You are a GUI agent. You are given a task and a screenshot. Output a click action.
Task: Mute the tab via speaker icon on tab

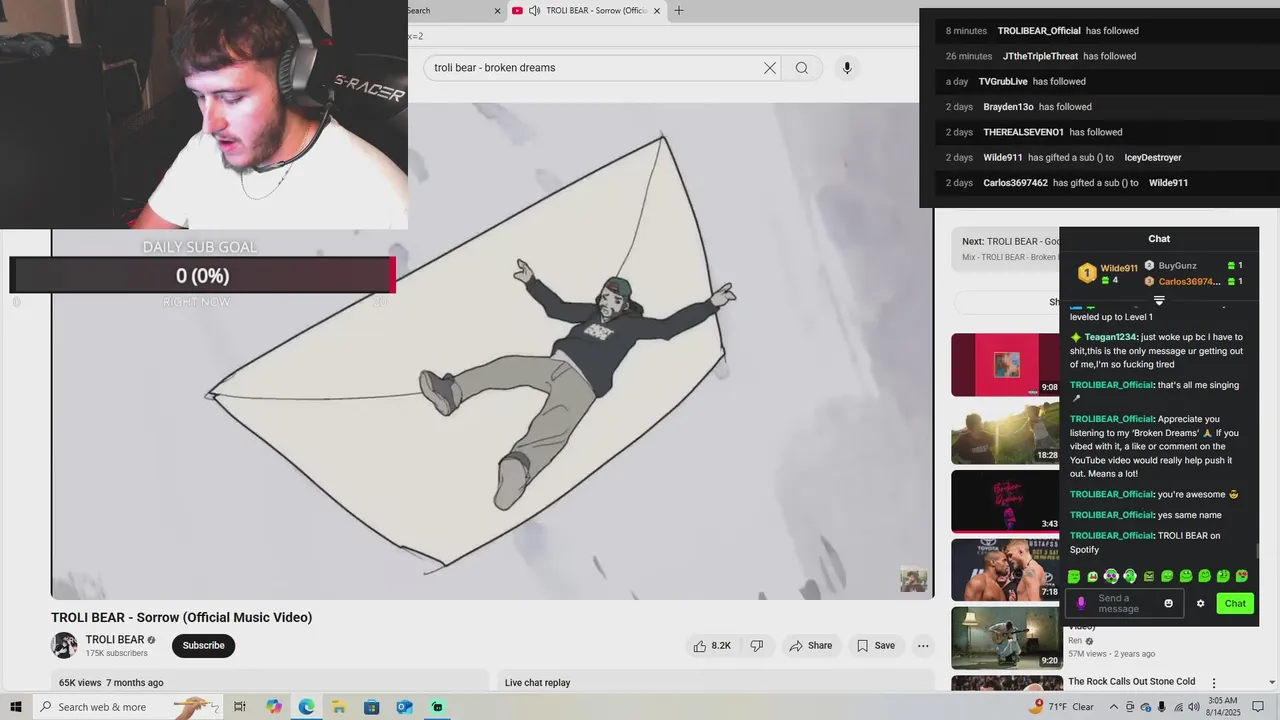click(534, 11)
